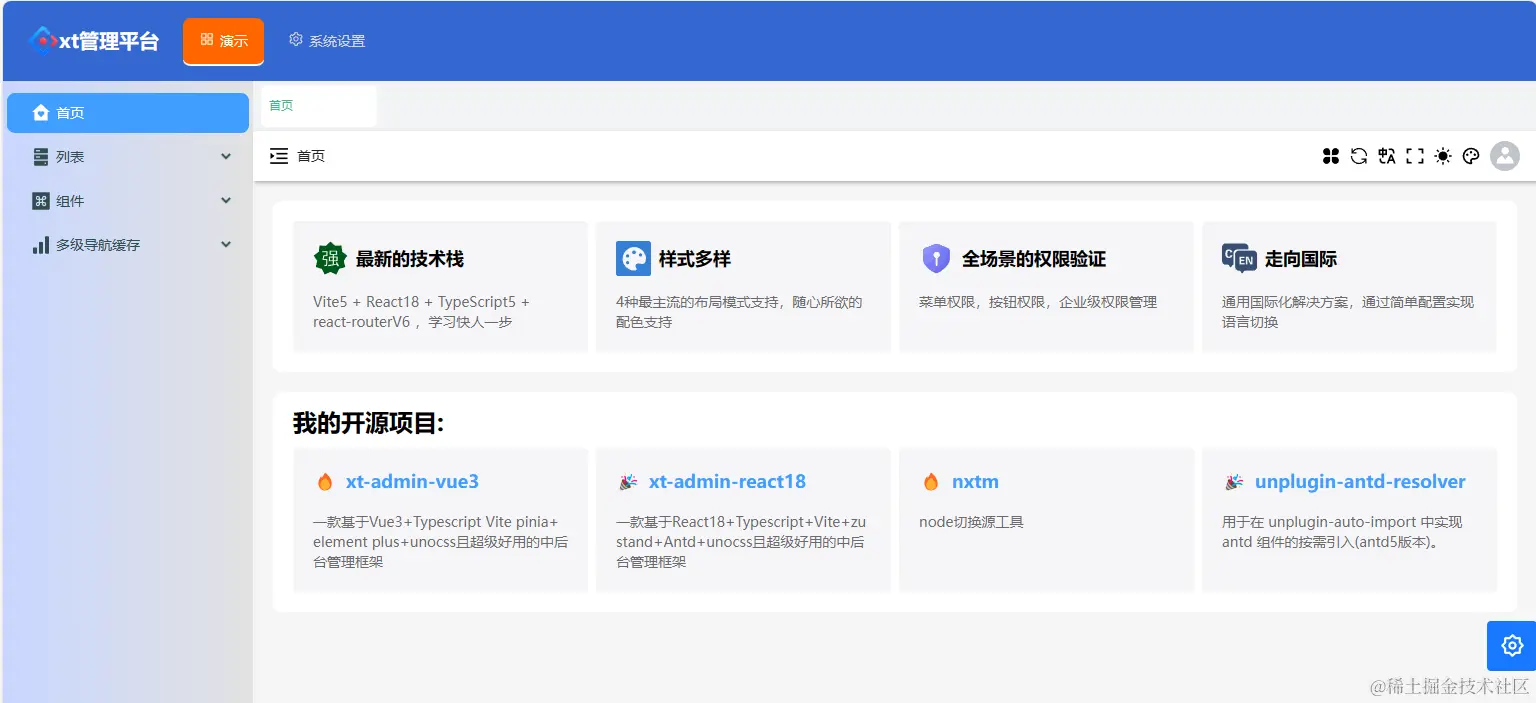This screenshot has width=1536, height=703.
Task: Click the 我的开源项目: heading
Action: click(368, 423)
